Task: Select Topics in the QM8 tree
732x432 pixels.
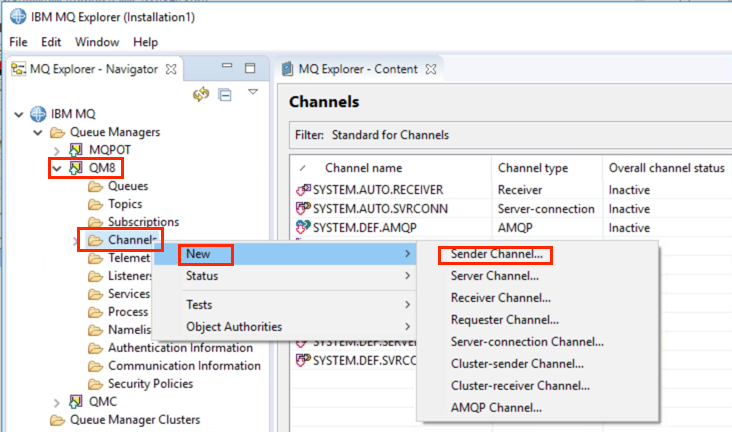Action: (x=125, y=205)
